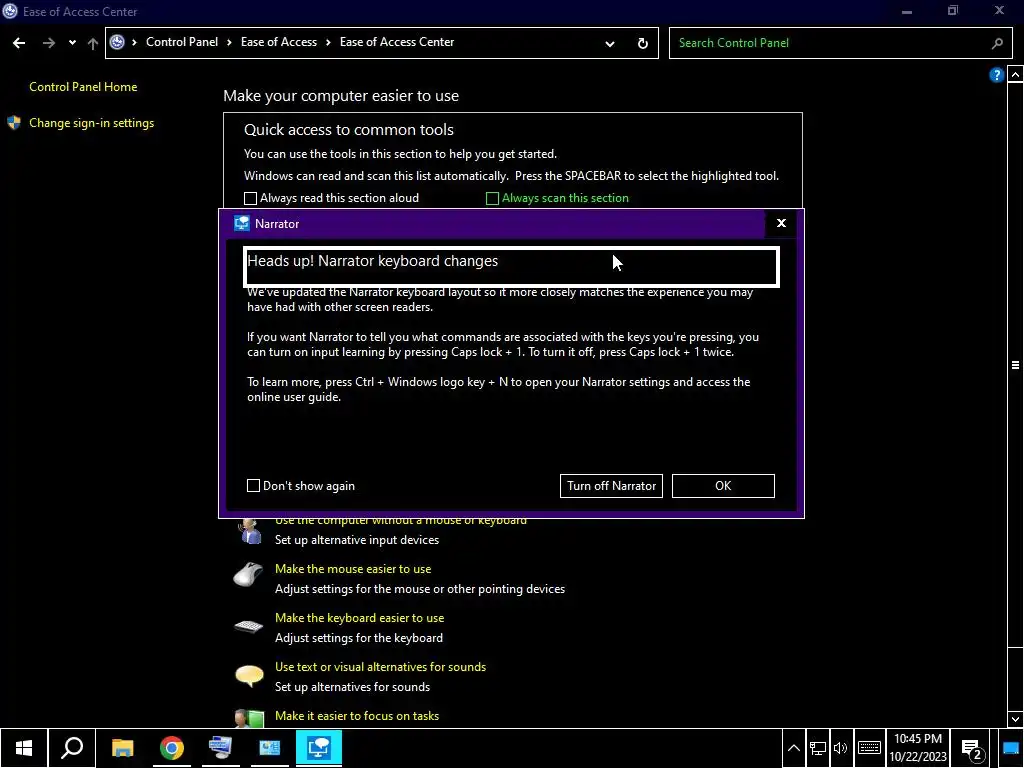Click scrollbar down arrow in Control Panel

(x=1015, y=719)
